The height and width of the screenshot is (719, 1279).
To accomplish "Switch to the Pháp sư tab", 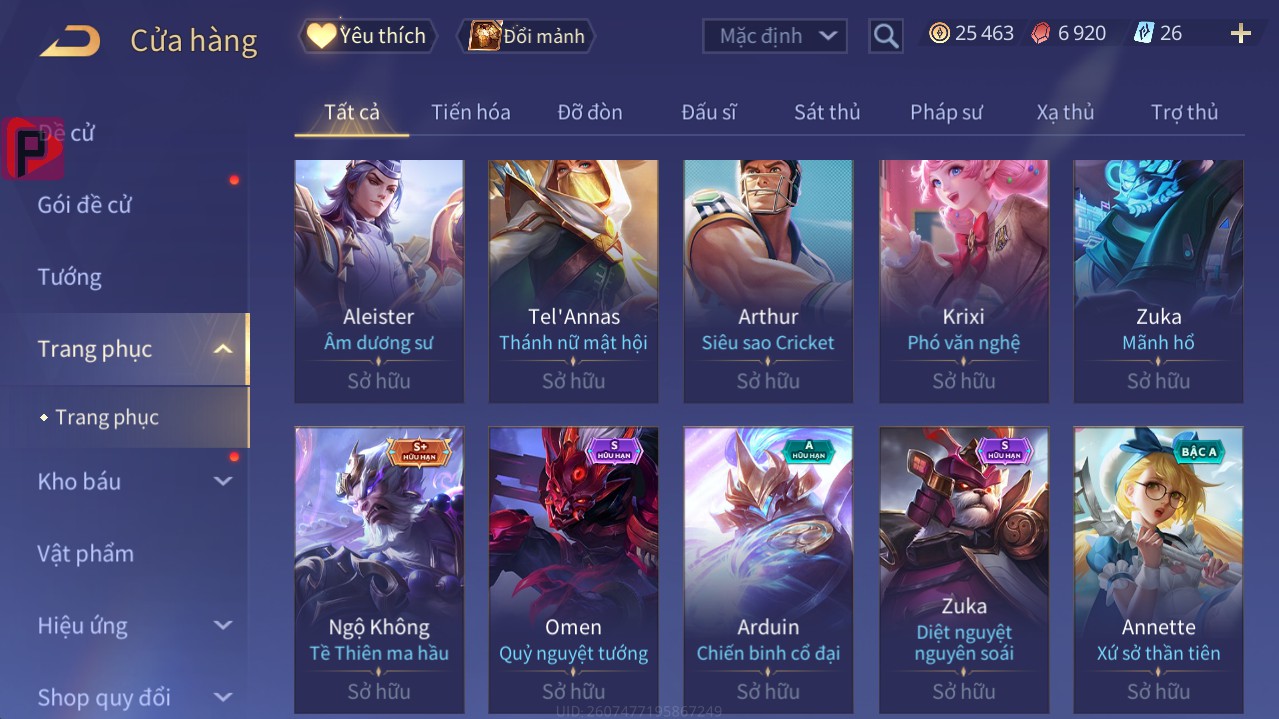I will coord(946,112).
